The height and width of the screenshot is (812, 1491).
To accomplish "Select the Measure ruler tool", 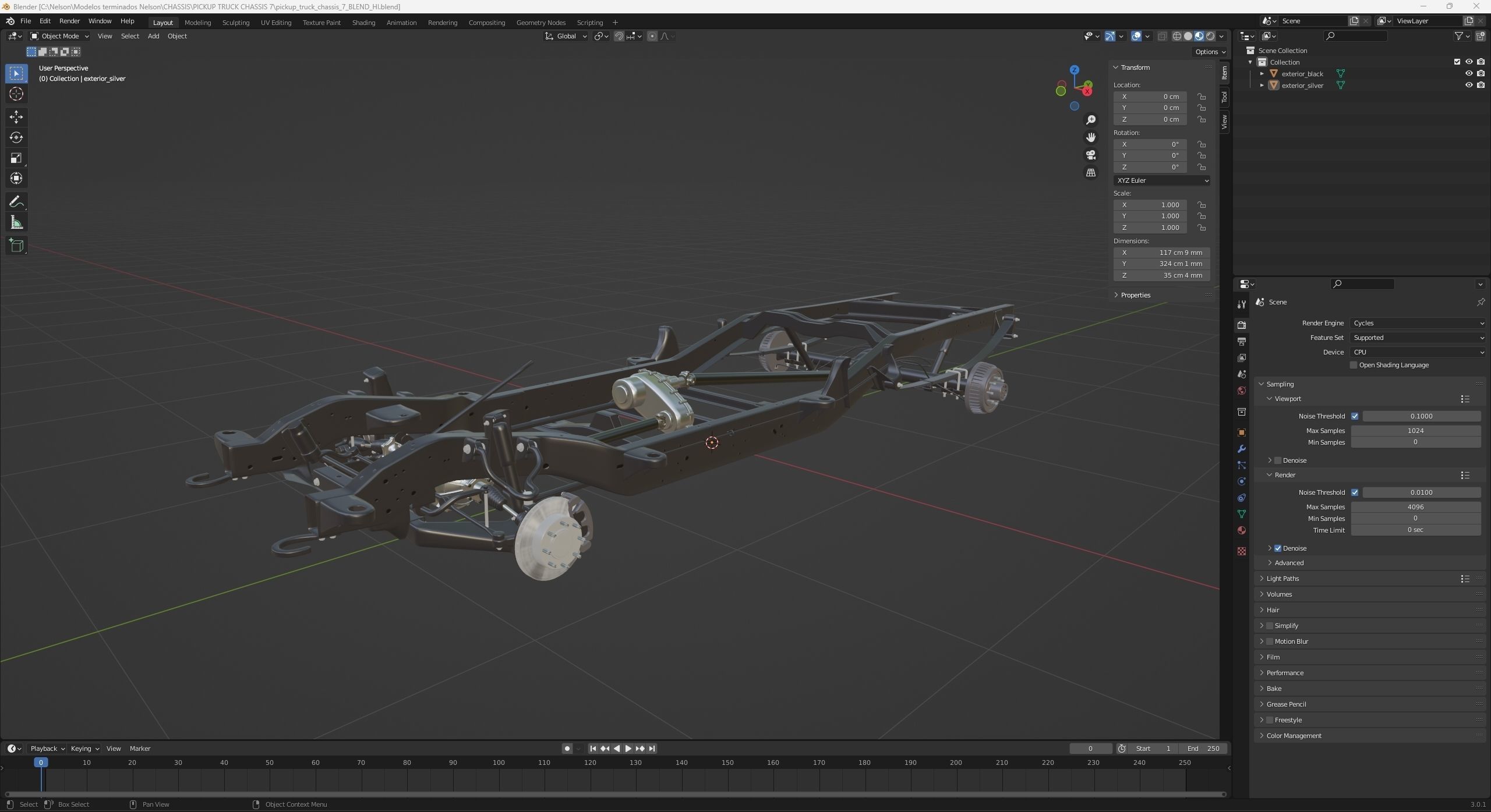I will click(16, 223).
